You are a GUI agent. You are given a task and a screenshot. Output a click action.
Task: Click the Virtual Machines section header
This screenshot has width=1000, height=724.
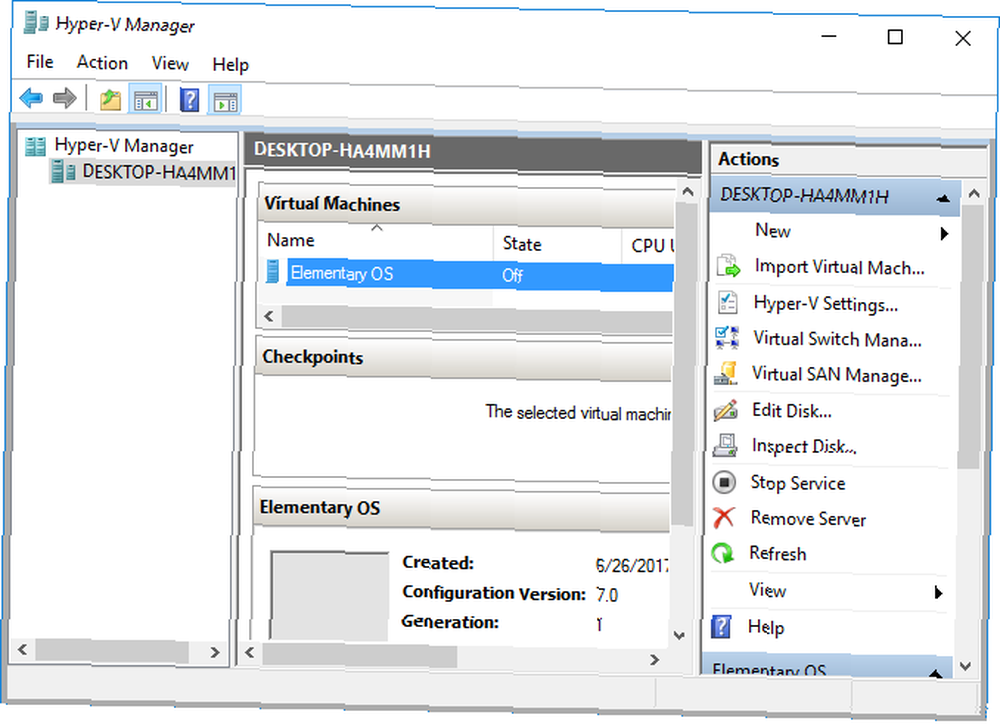coord(466,205)
